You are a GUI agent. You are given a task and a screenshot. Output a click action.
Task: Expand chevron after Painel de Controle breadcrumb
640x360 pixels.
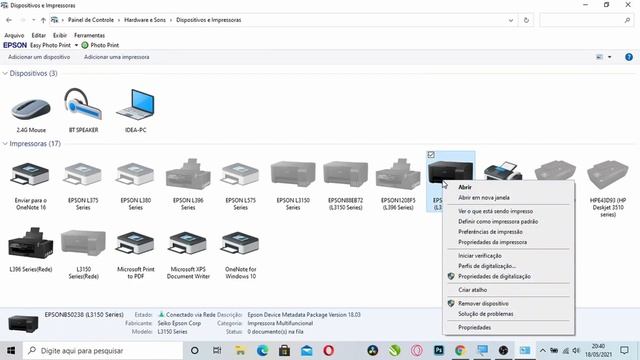point(119,20)
